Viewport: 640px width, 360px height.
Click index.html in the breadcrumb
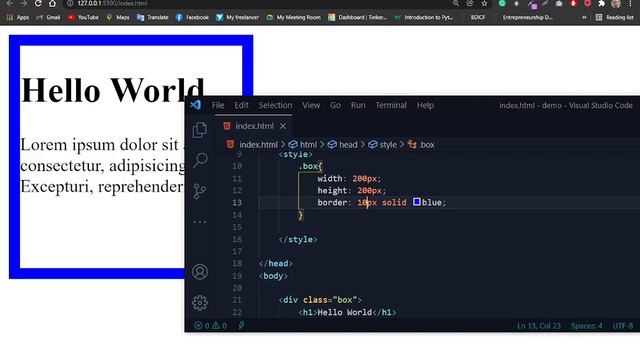point(252,144)
